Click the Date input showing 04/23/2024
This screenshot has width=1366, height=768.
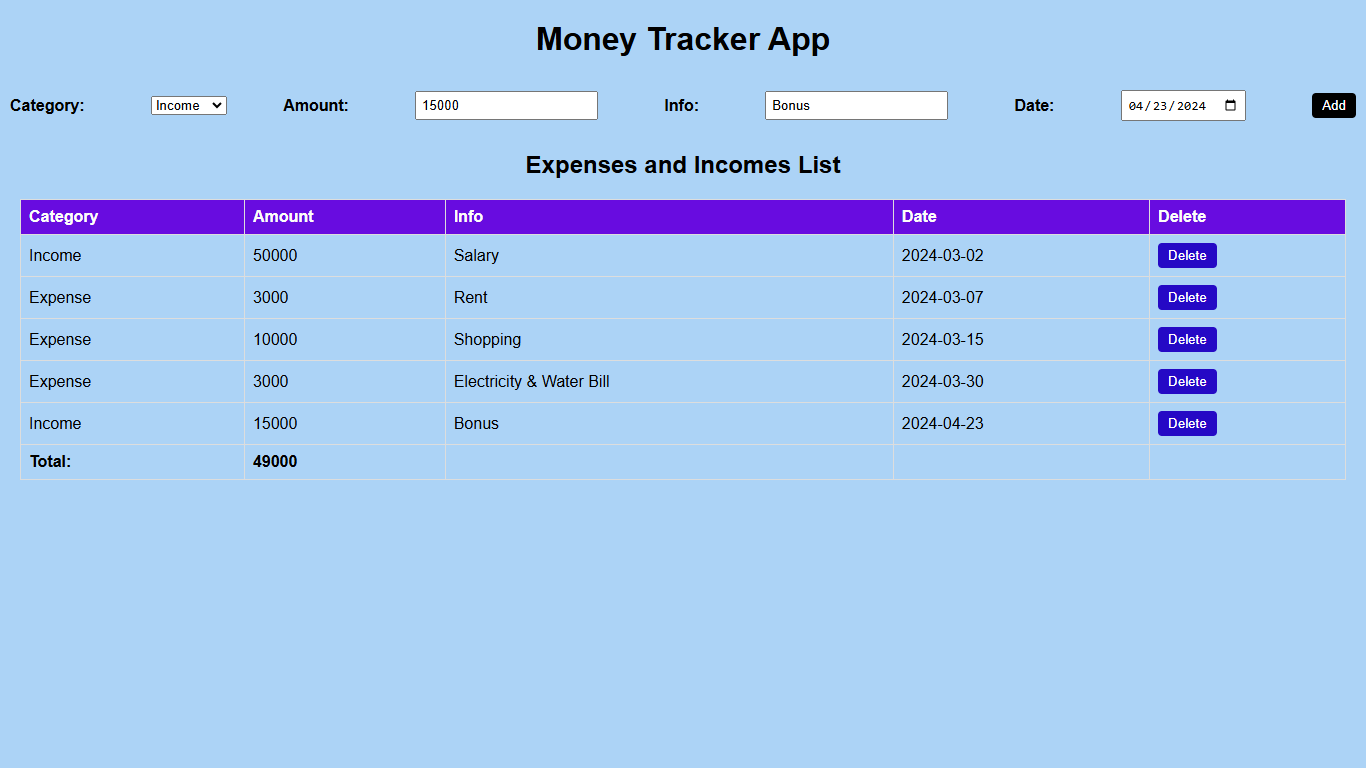click(1183, 105)
